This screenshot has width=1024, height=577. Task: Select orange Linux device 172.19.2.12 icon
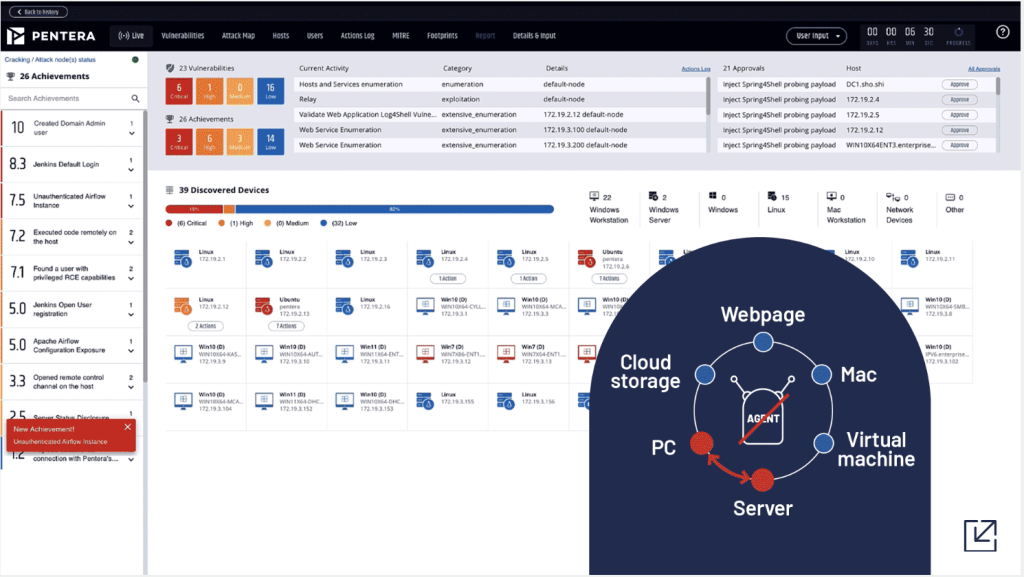tap(183, 305)
